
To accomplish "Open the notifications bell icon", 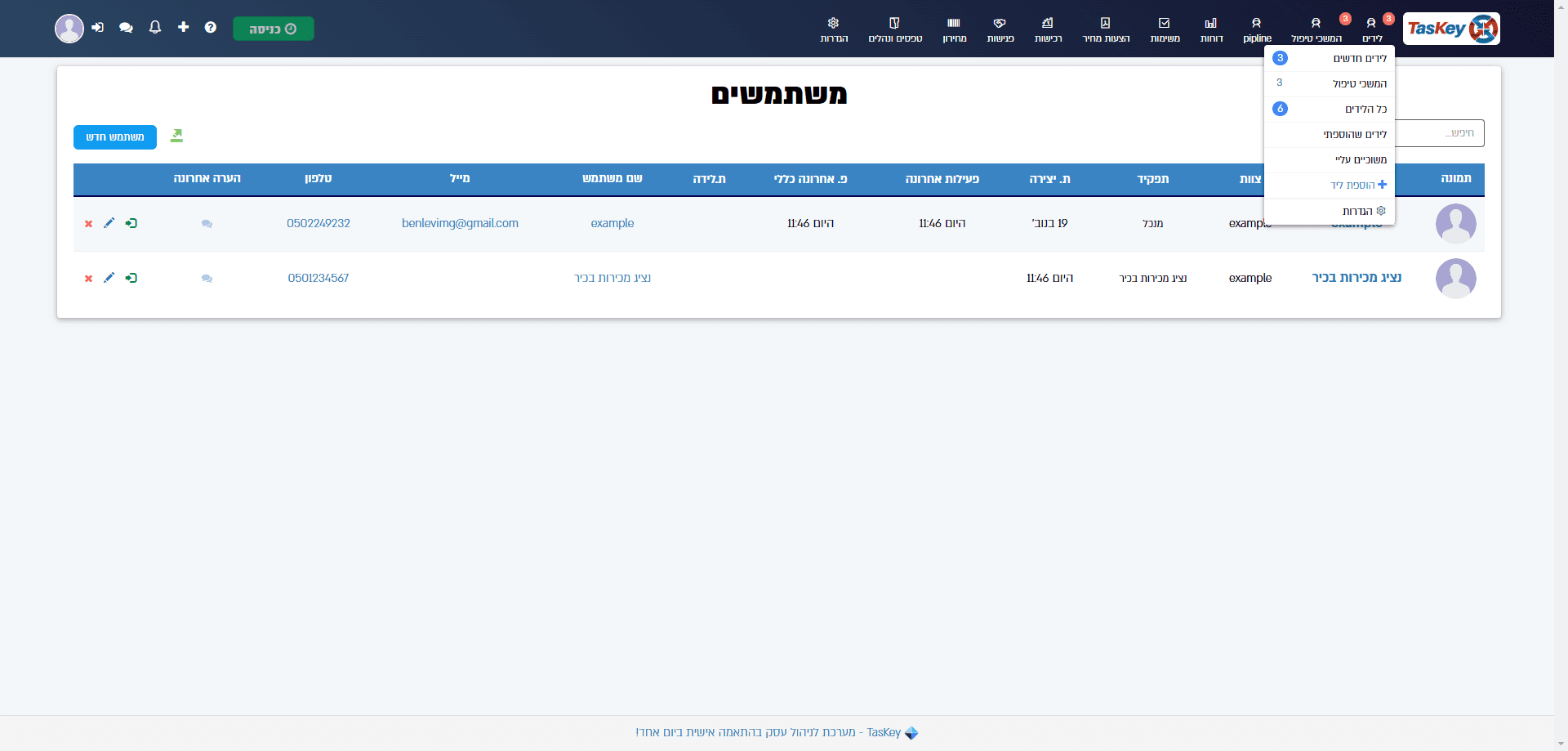I will pos(155,28).
